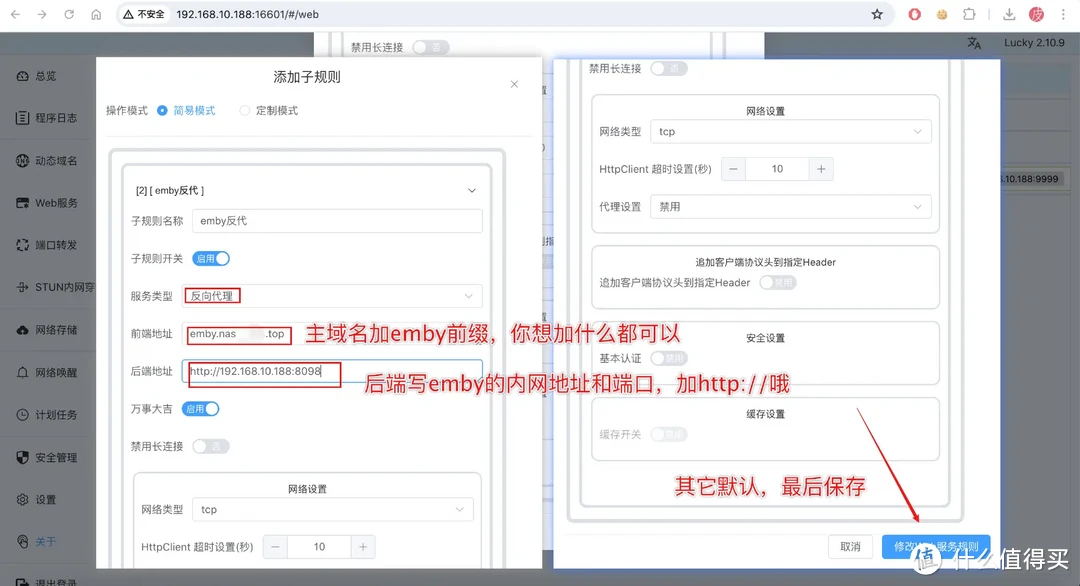Toggle the 缓存开关 switch

(669, 435)
